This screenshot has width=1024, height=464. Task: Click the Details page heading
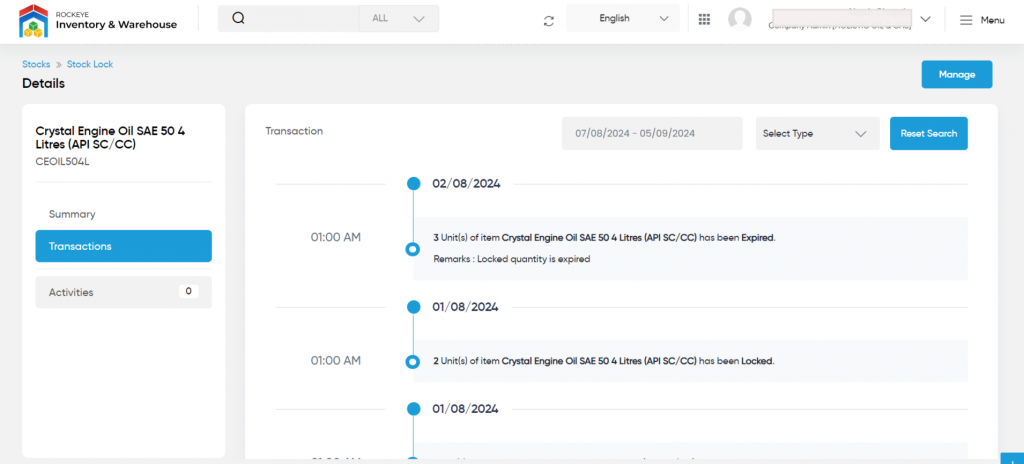click(44, 84)
